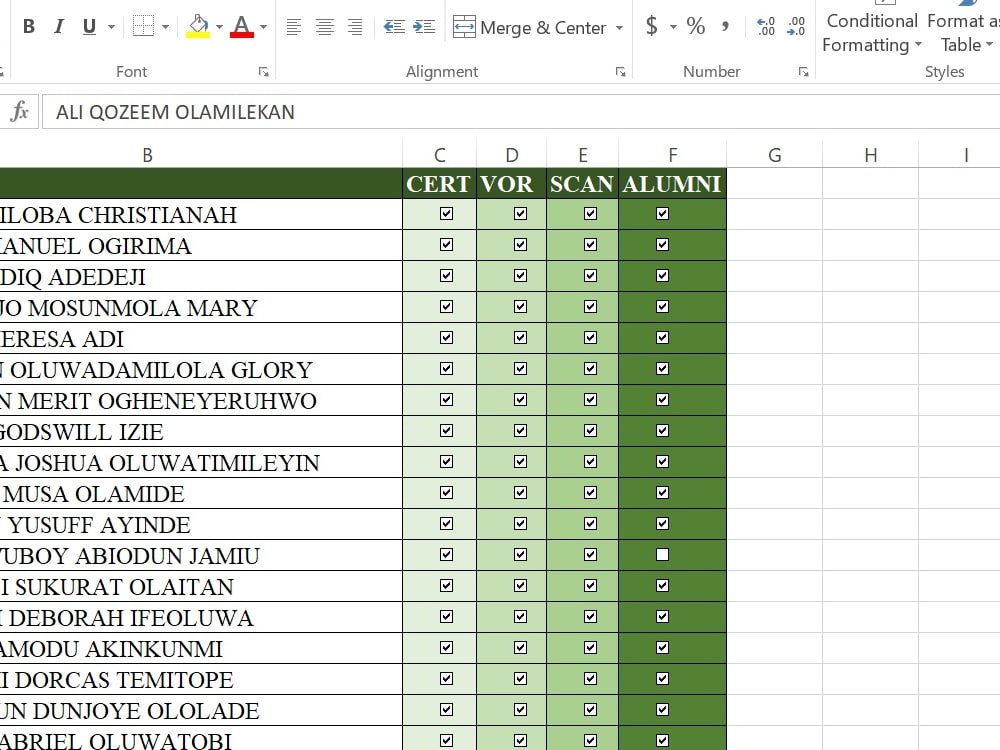Align text right
Screen dimensions: 1000x750
click(x=355, y=27)
